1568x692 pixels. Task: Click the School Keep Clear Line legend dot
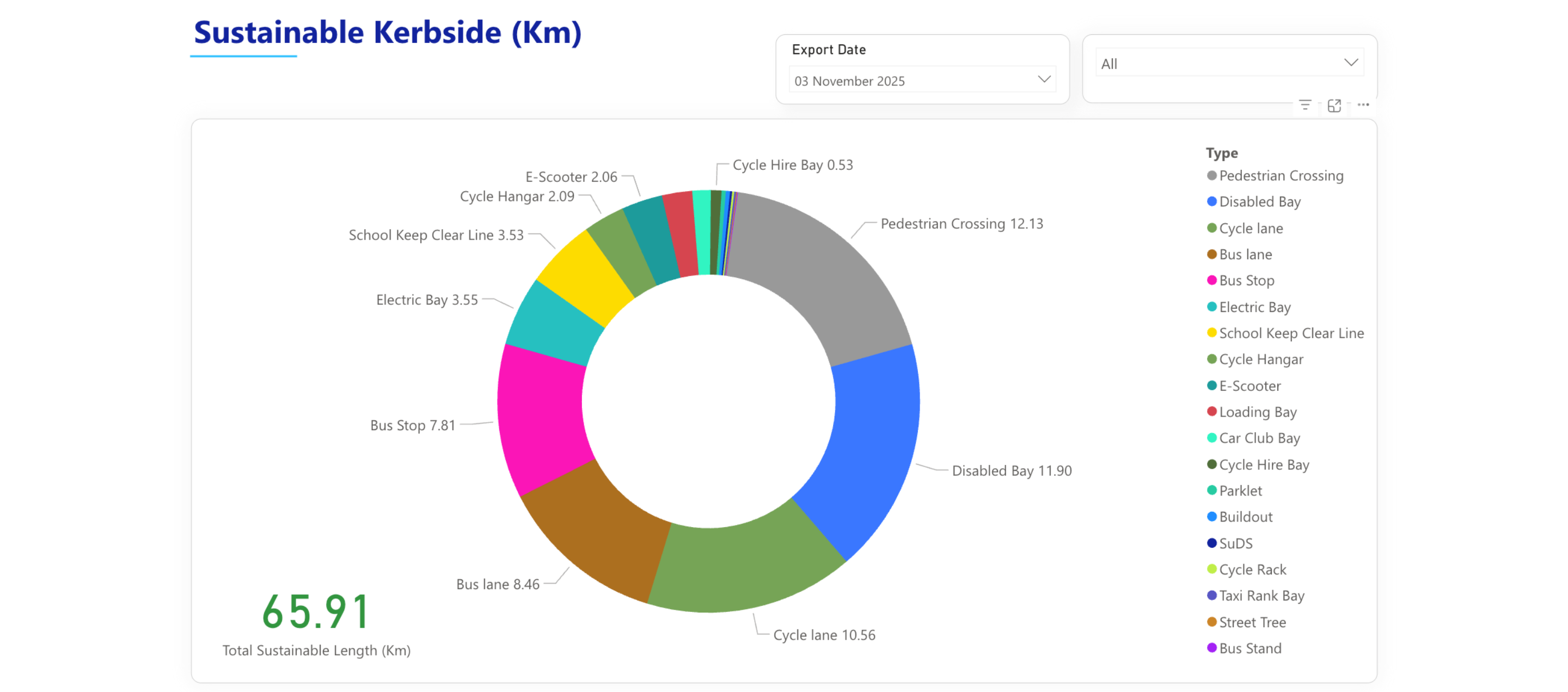(x=1211, y=334)
